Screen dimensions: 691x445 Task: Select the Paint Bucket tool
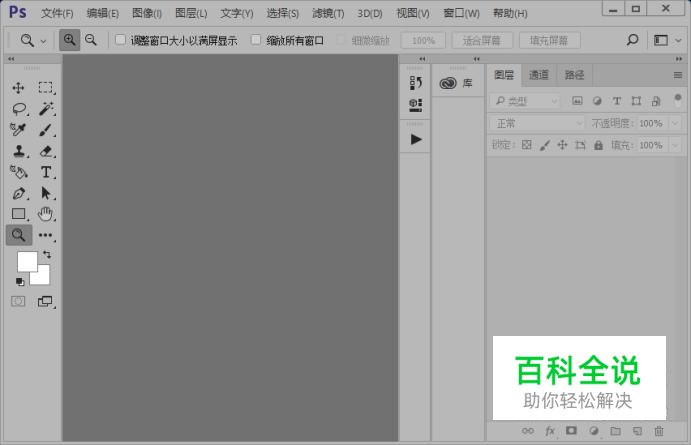point(18,172)
